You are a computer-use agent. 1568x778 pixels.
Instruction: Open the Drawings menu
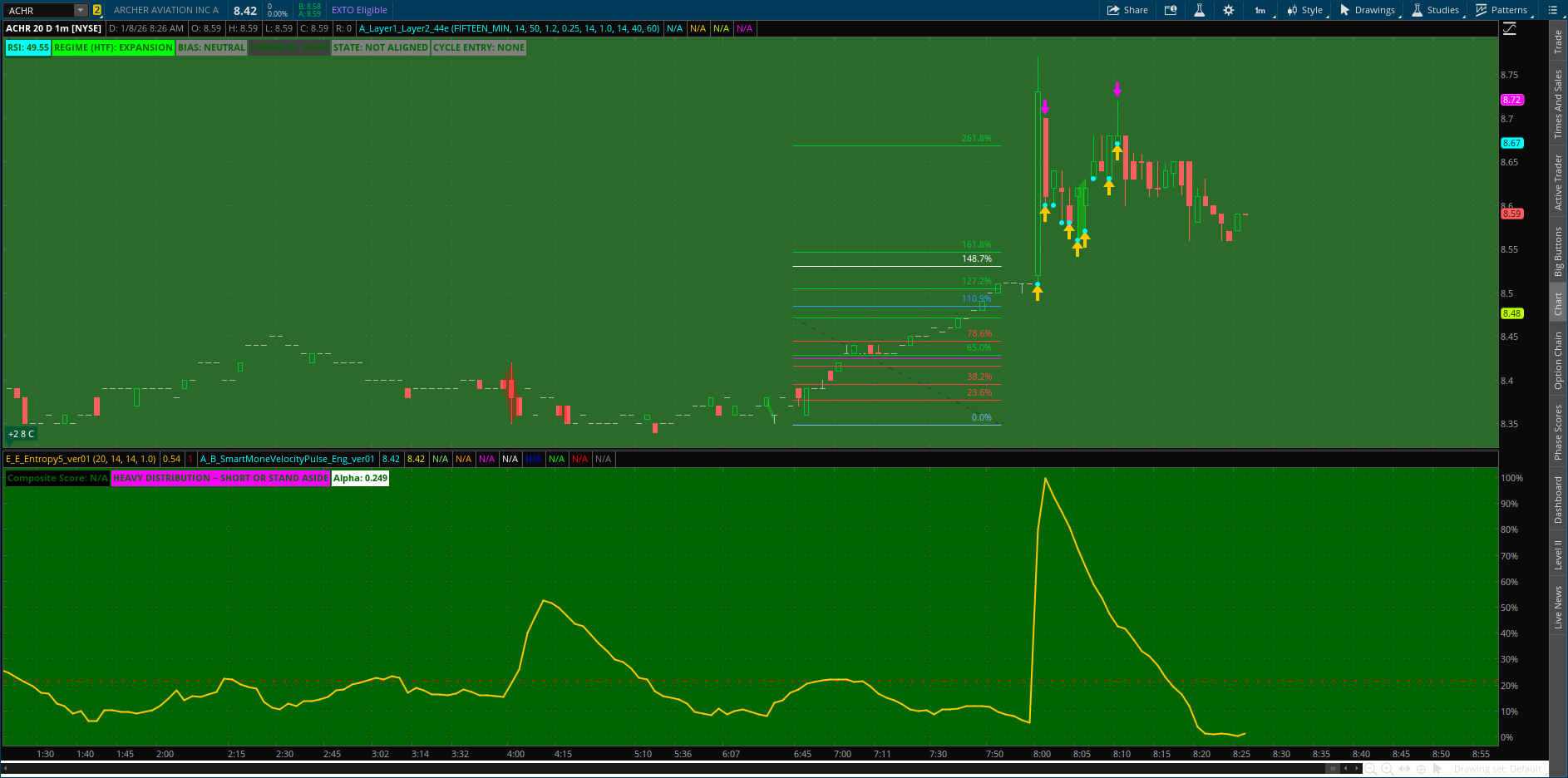(1368, 10)
